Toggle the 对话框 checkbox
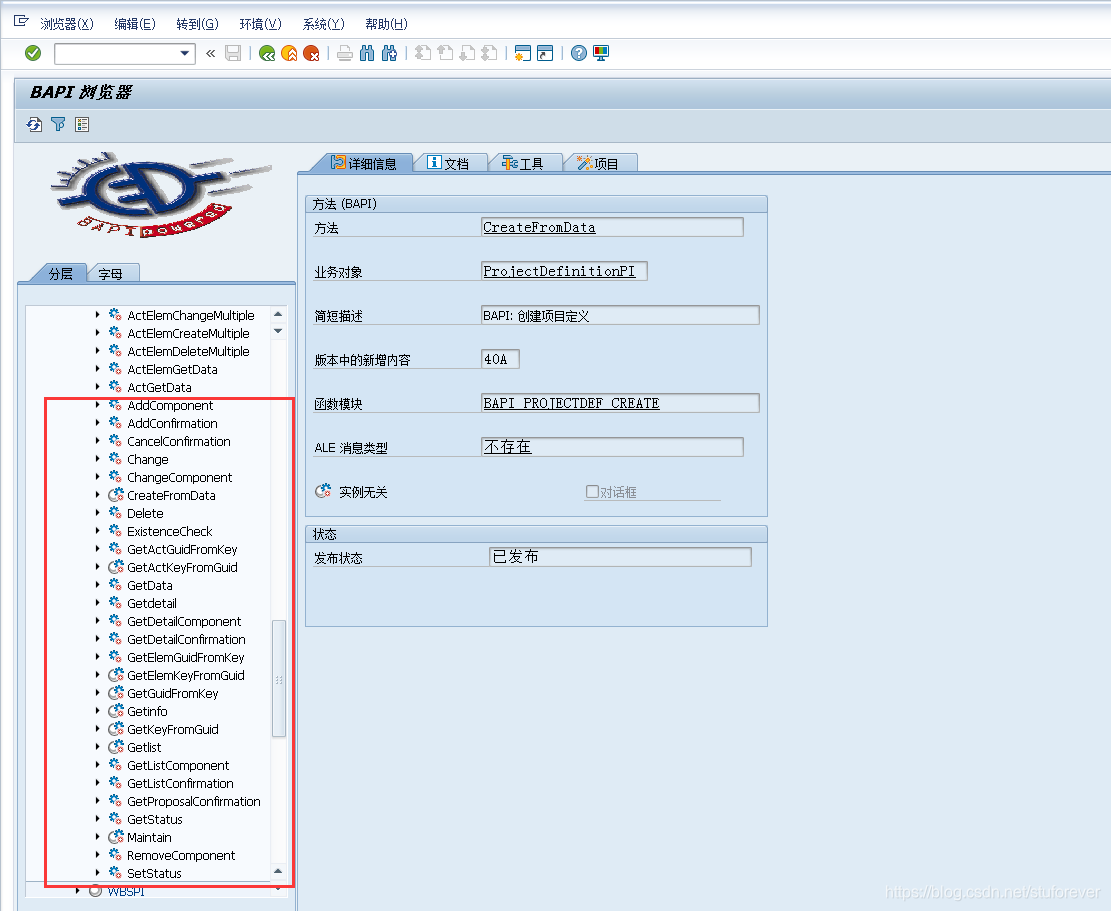This screenshot has width=1111, height=911. point(592,491)
